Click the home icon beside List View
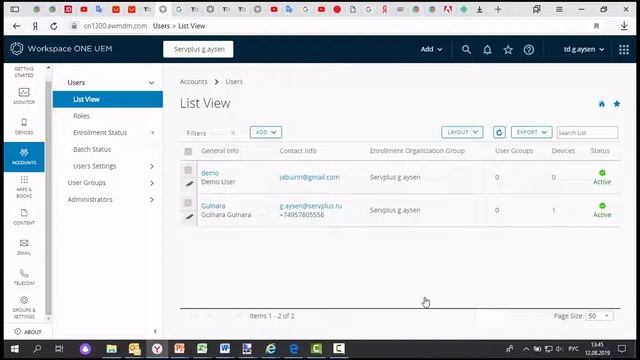 pyautogui.click(x=602, y=104)
